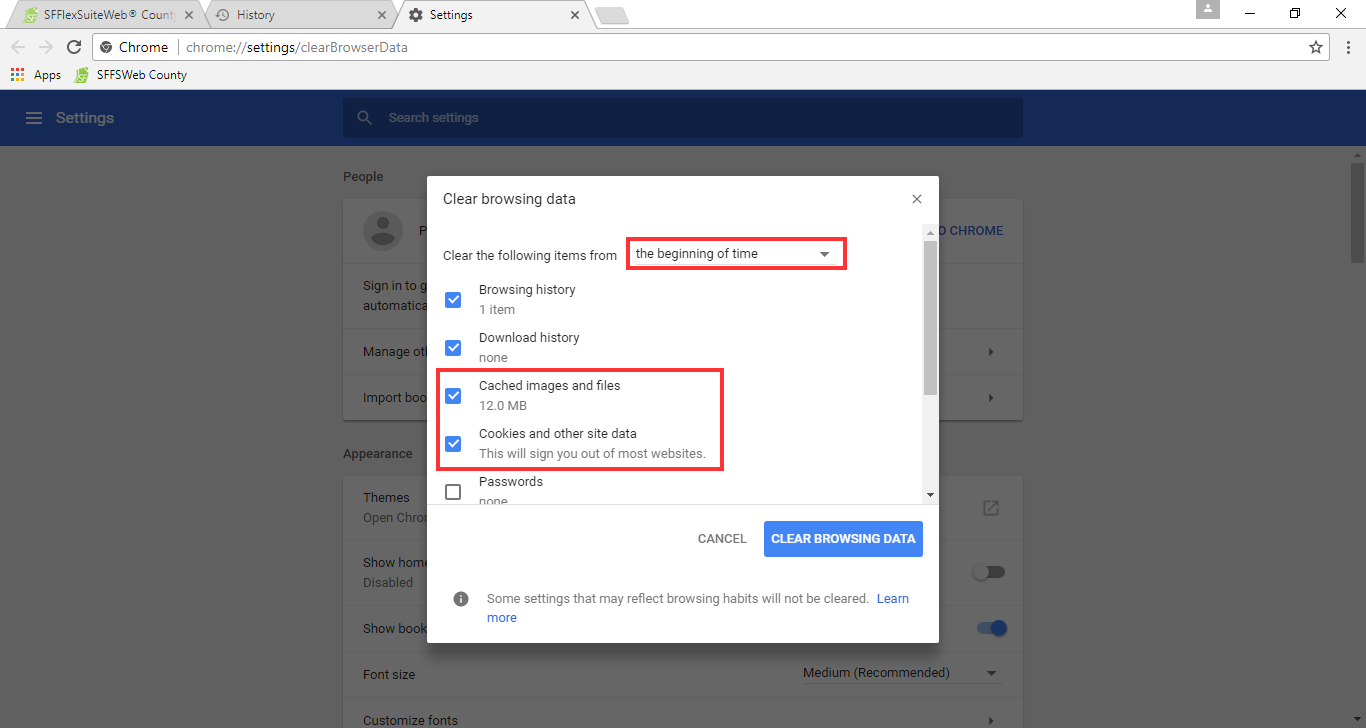1366x728 pixels.
Task: Click the dialog scroll down arrow
Action: [930, 495]
